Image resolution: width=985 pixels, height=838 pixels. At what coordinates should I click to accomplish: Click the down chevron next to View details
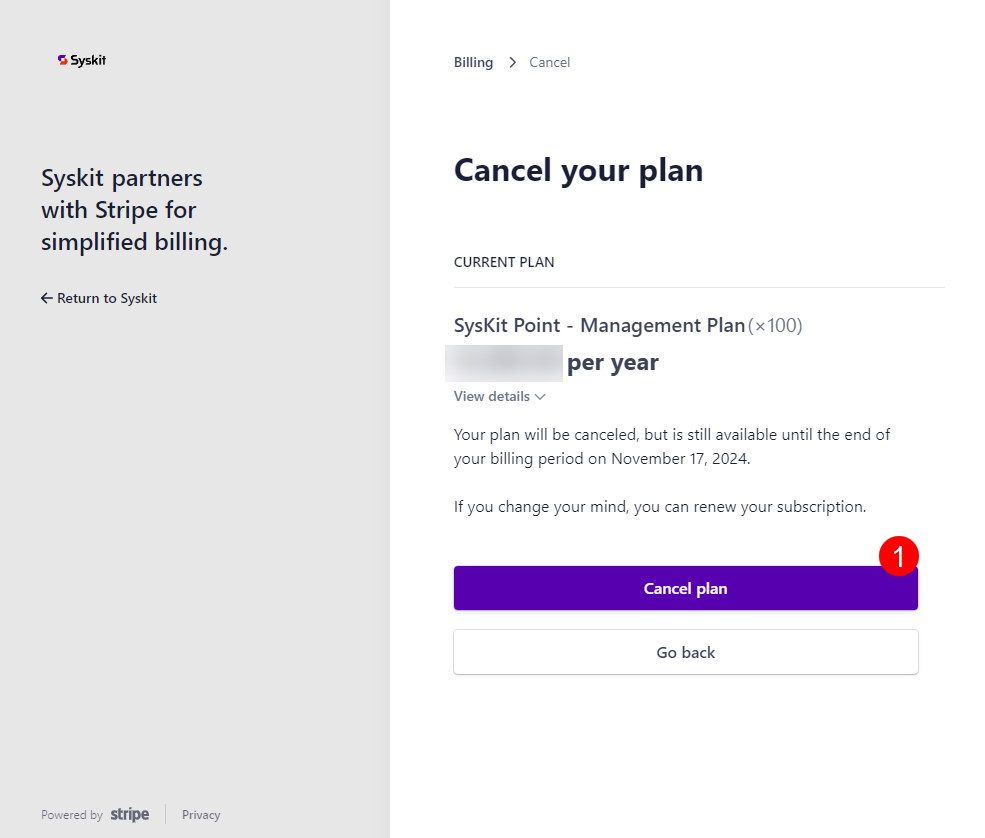[x=540, y=397]
